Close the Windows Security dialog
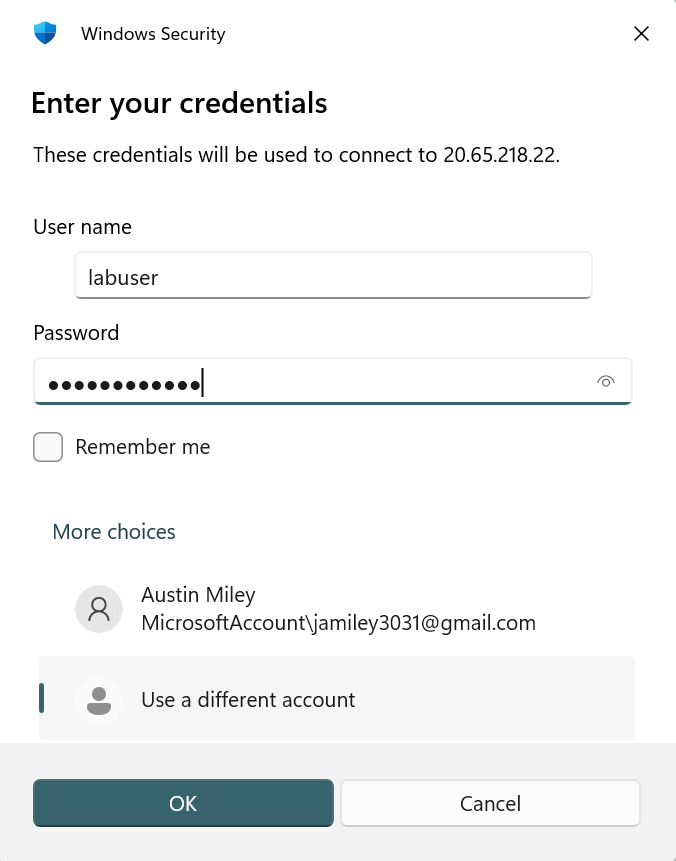This screenshot has height=861, width=676. click(x=642, y=34)
